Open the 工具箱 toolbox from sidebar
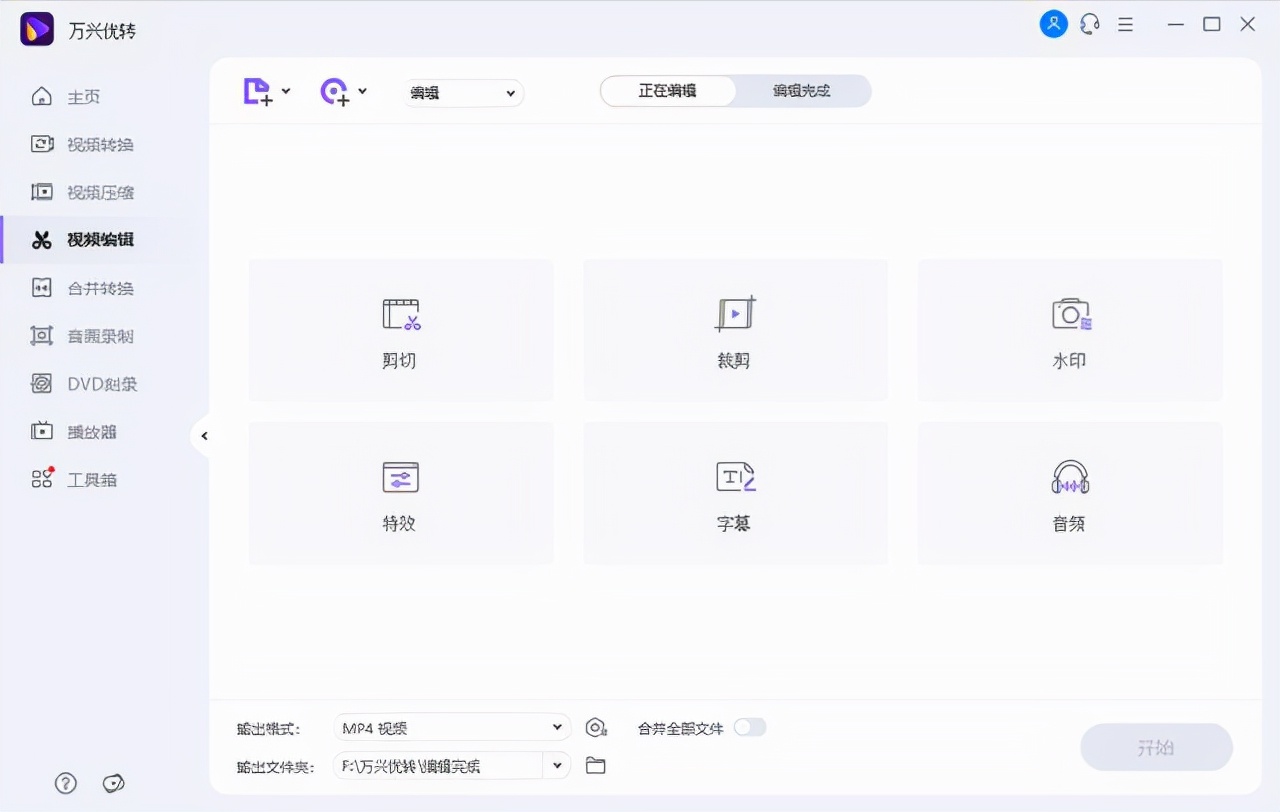The width and height of the screenshot is (1280, 812). [92, 479]
